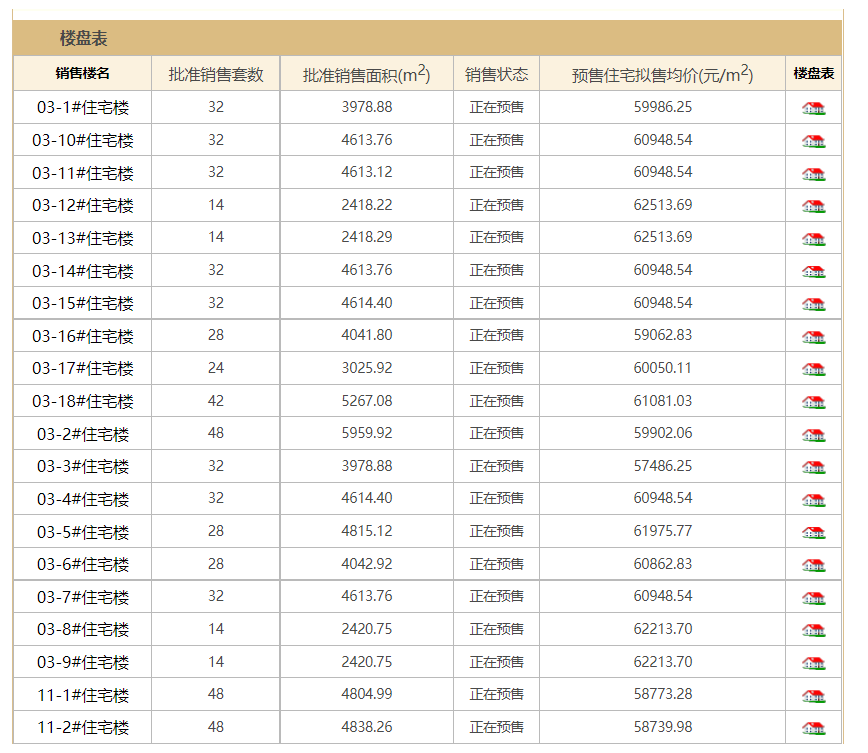This screenshot has width=868, height=753.
Task: Open house icon for 03-3#住宅楼
Action: (x=813, y=467)
